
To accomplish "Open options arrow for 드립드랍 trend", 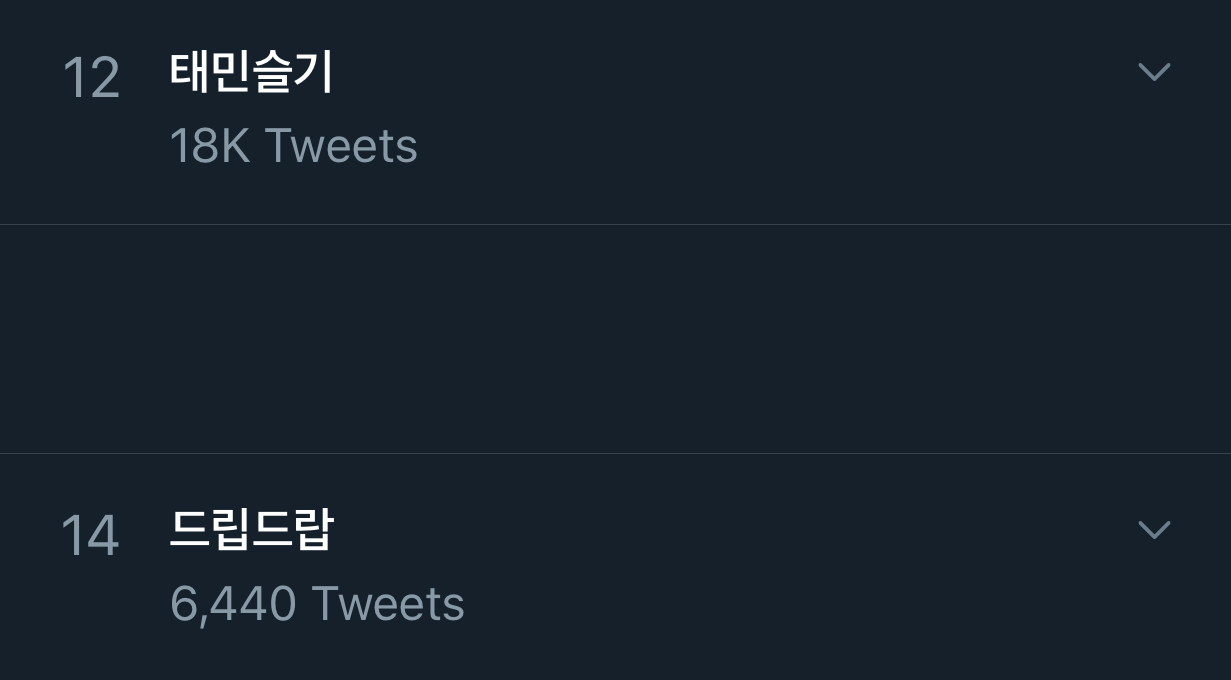I will pos(1154,529).
